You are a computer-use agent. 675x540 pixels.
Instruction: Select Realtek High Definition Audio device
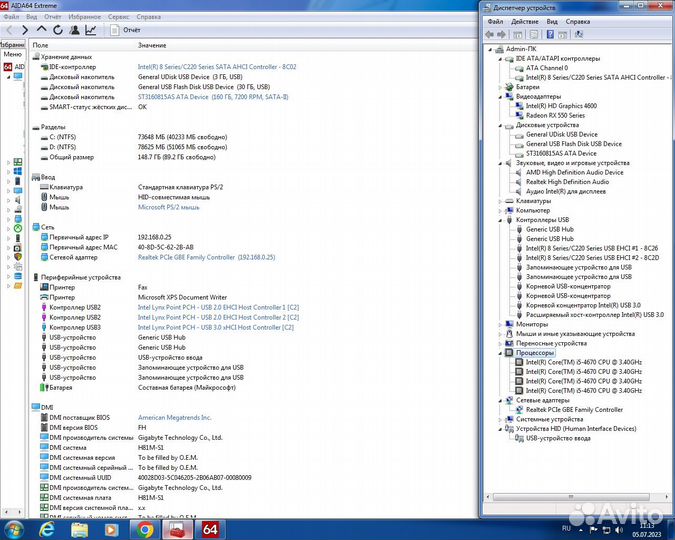(567, 182)
